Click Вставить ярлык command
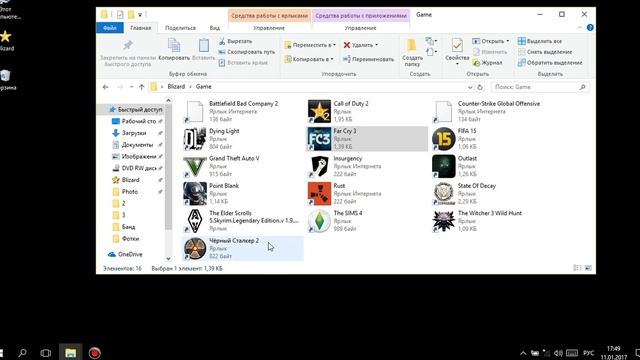 click(x=243, y=63)
